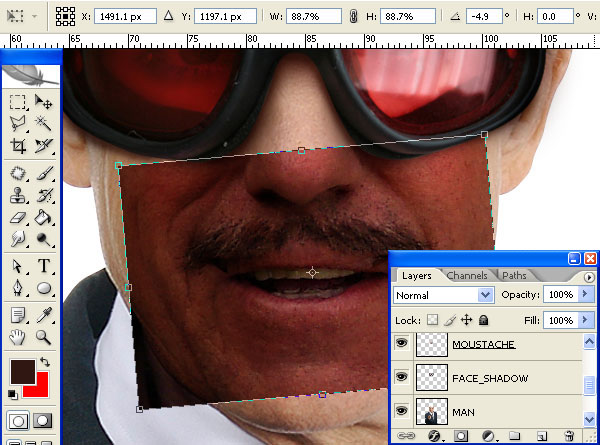Click the feather logo at toolbox top
Screen dimensions: 600x445
pos(31,75)
